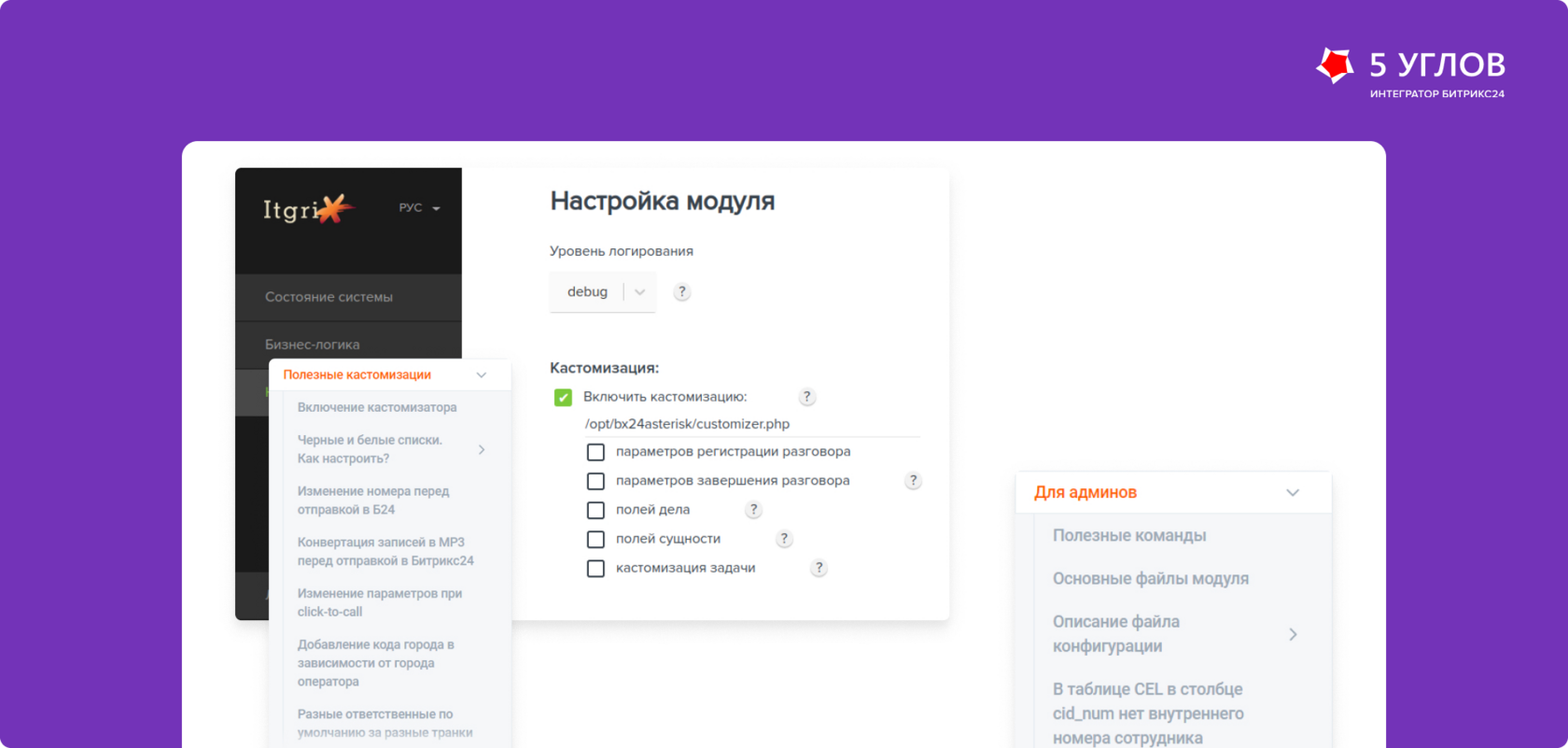The image size is (1568, 748).
Task: Open В таблице CEL в столбце article
Action: (x=1148, y=713)
